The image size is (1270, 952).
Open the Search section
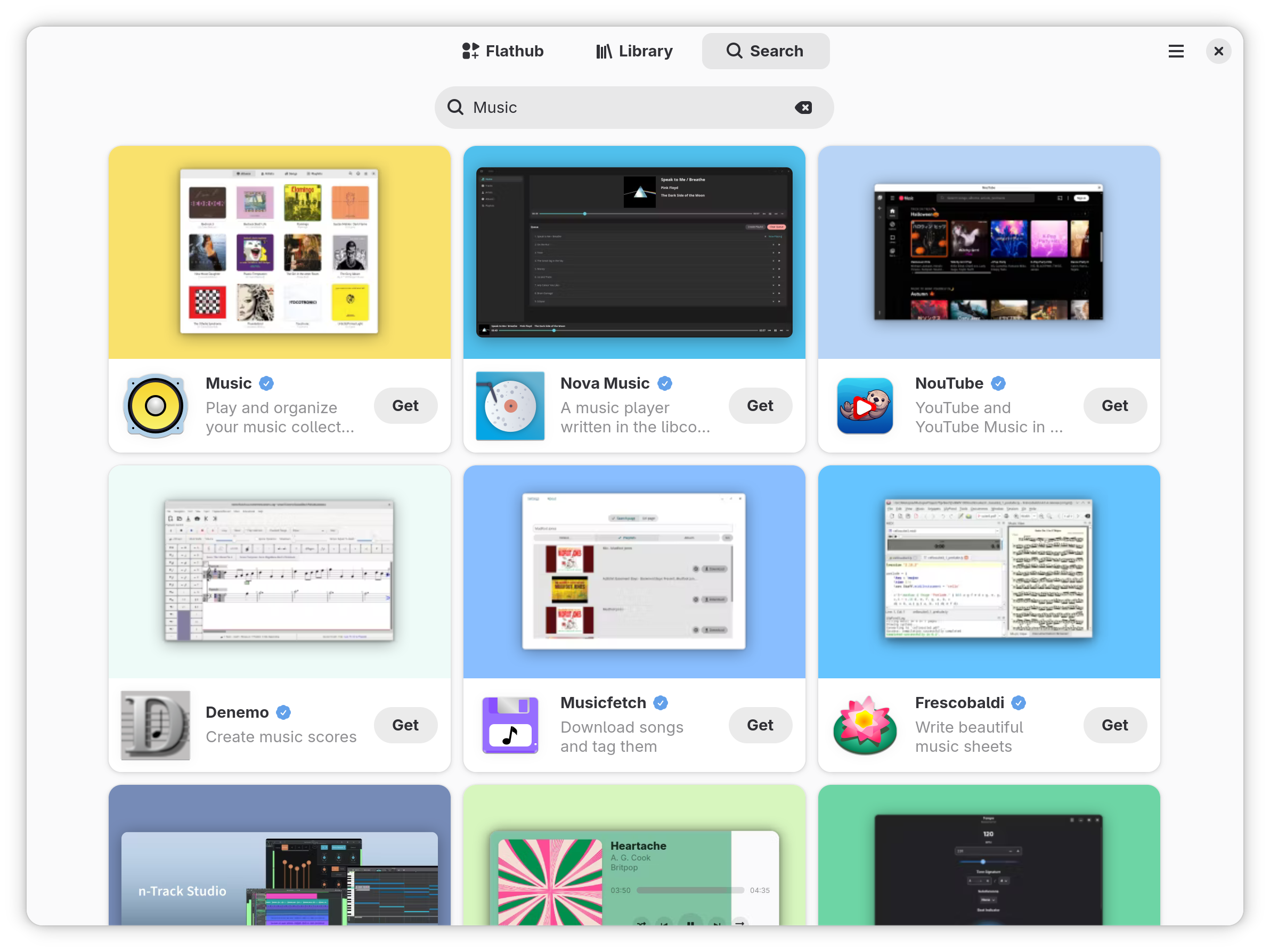pyautogui.click(x=766, y=51)
